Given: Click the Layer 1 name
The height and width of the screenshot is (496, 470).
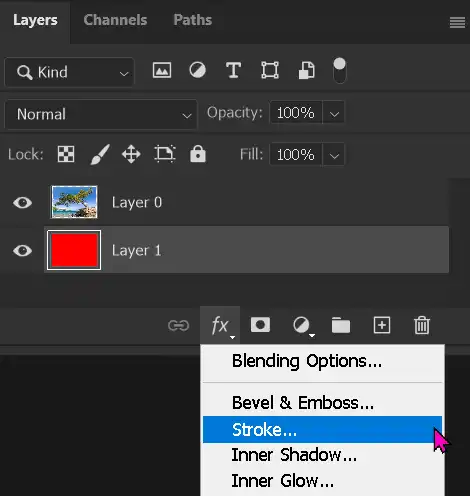Looking at the screenshot, I should (136, 251).
